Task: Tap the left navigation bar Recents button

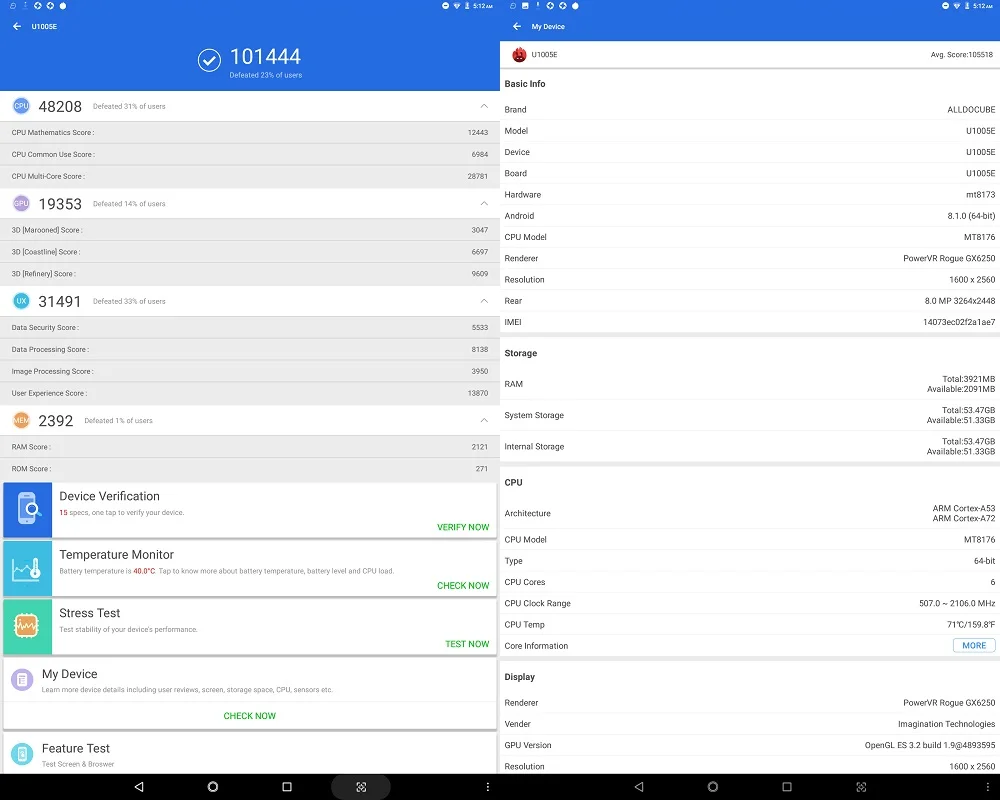Action: (287, 787)
